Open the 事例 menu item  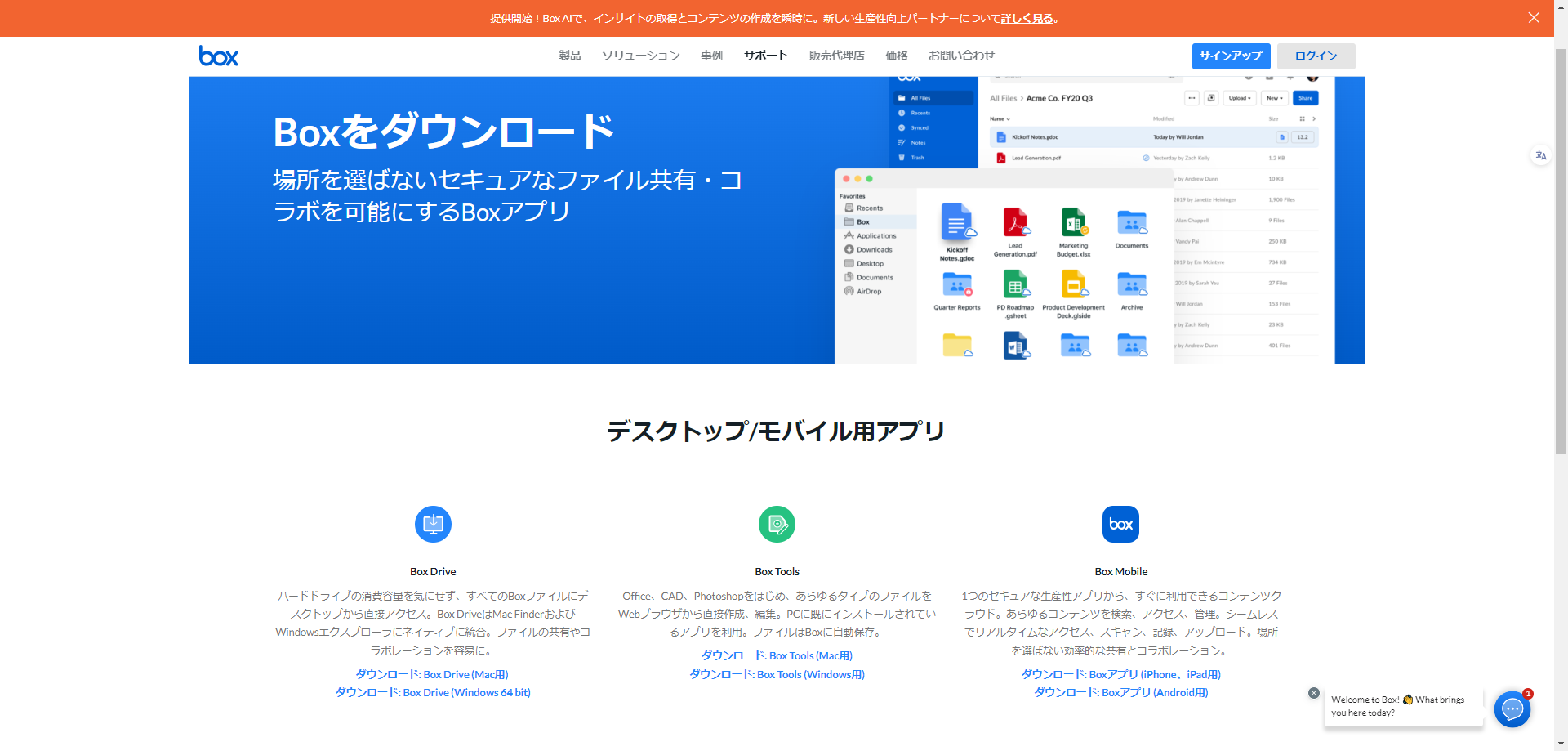pyautogui.click(x=712, y=56)
